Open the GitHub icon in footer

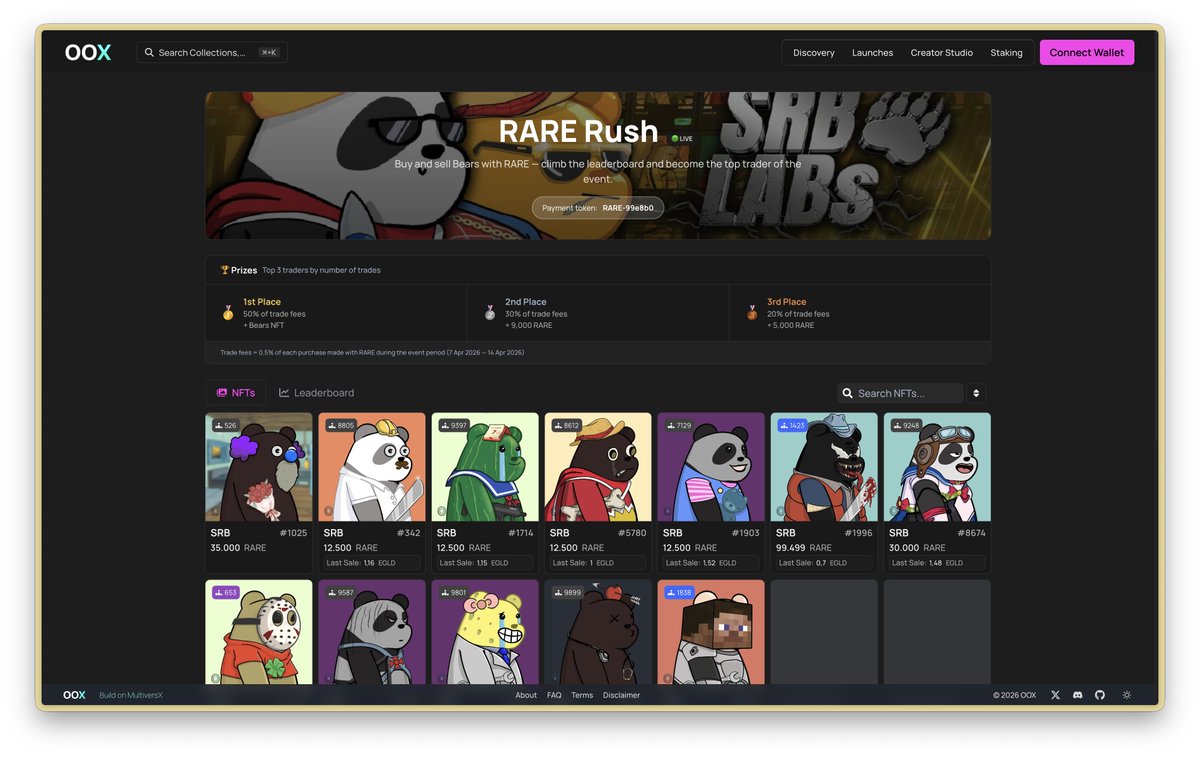pos(1100,695)
